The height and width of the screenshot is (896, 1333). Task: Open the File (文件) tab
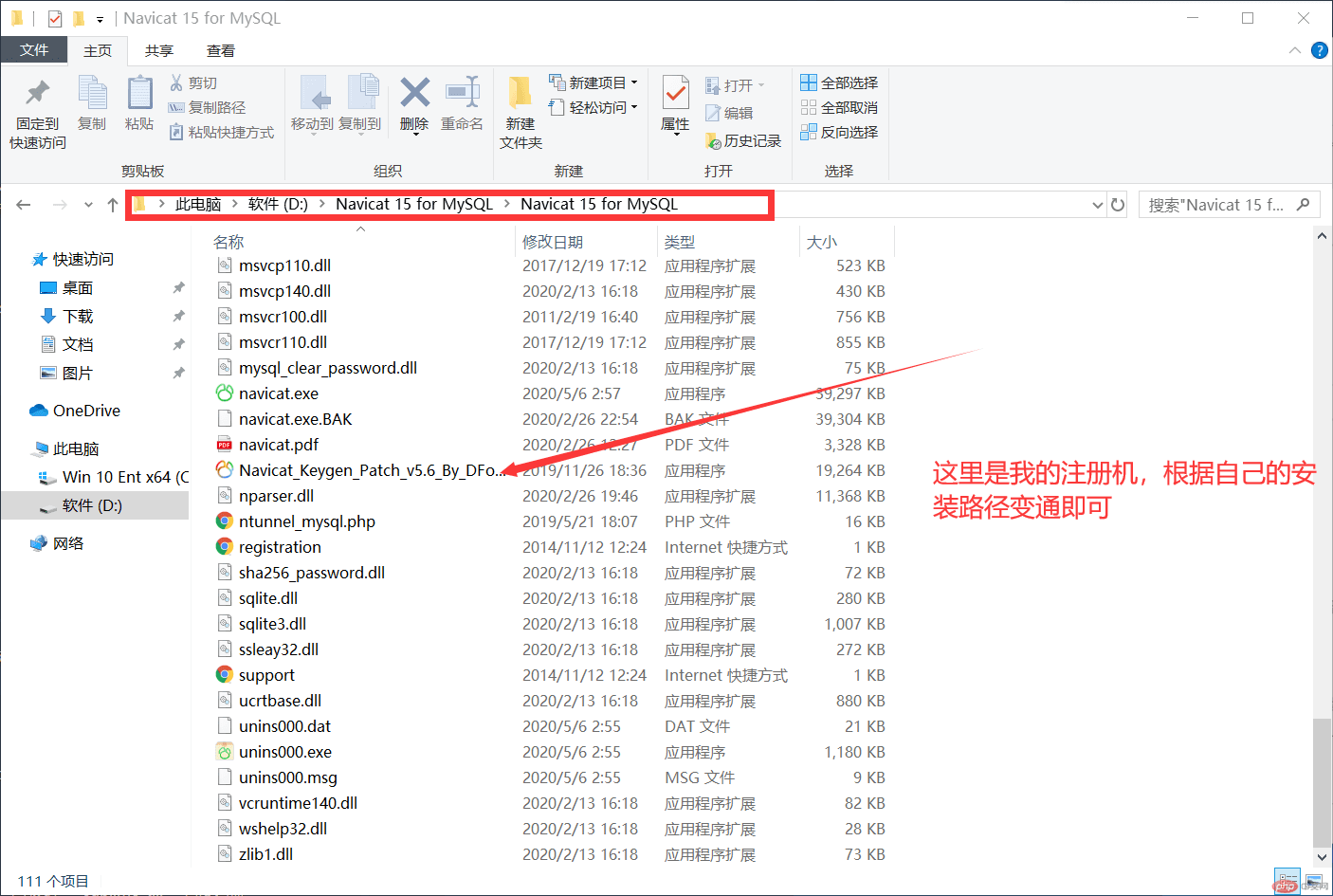[x=34, y=50]
